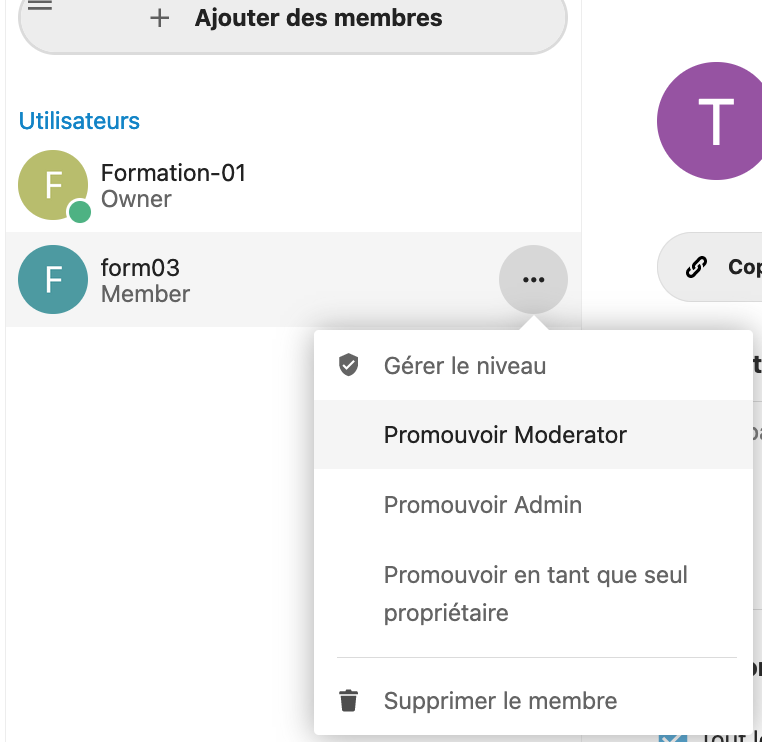Click the Formation-01 owner avatar
Image resolution: width=762 pixels, height=742 pixels.
(53, 185)
